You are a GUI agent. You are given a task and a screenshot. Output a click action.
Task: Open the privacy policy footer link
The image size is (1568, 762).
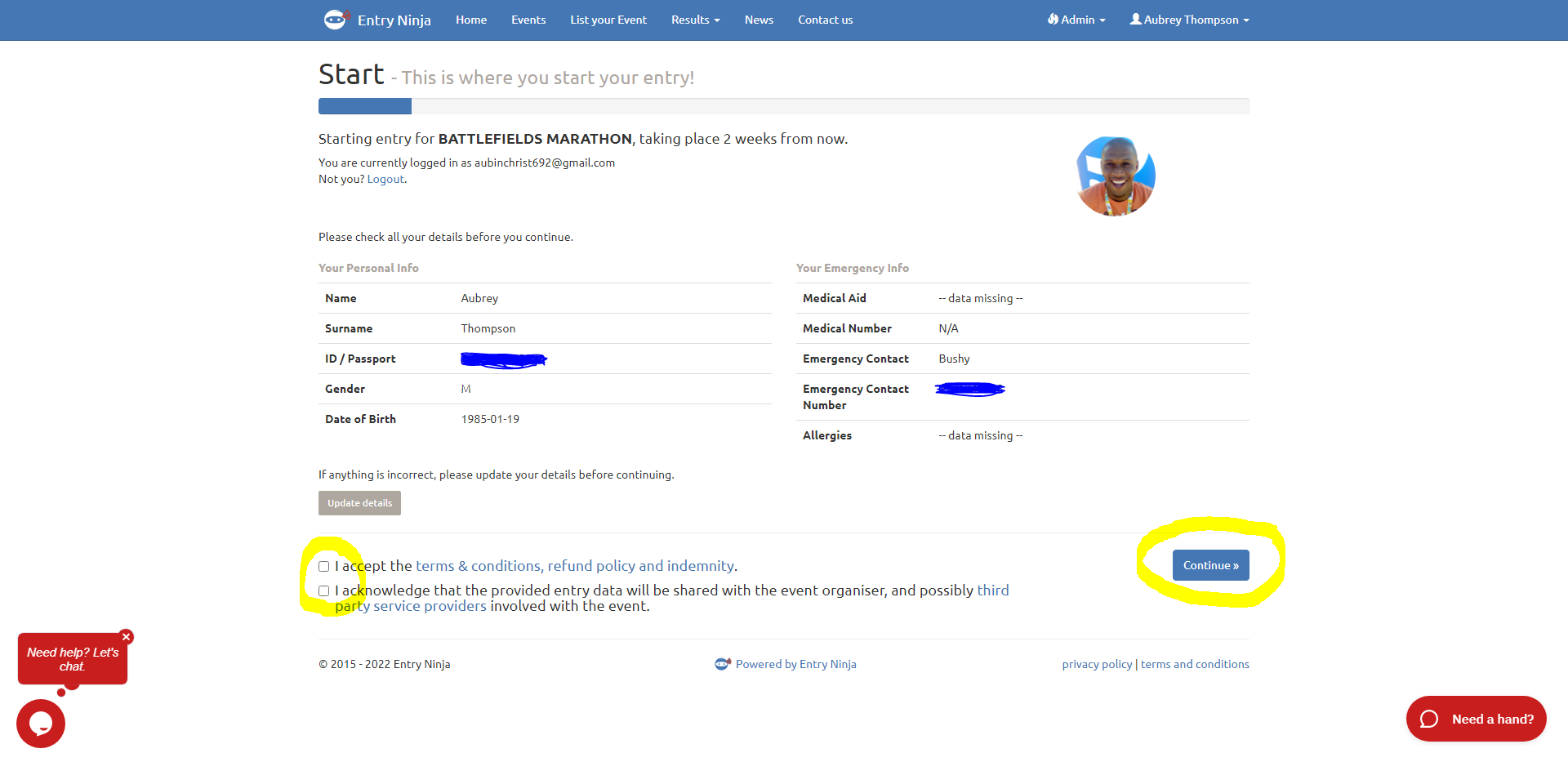pos(1097,664)
